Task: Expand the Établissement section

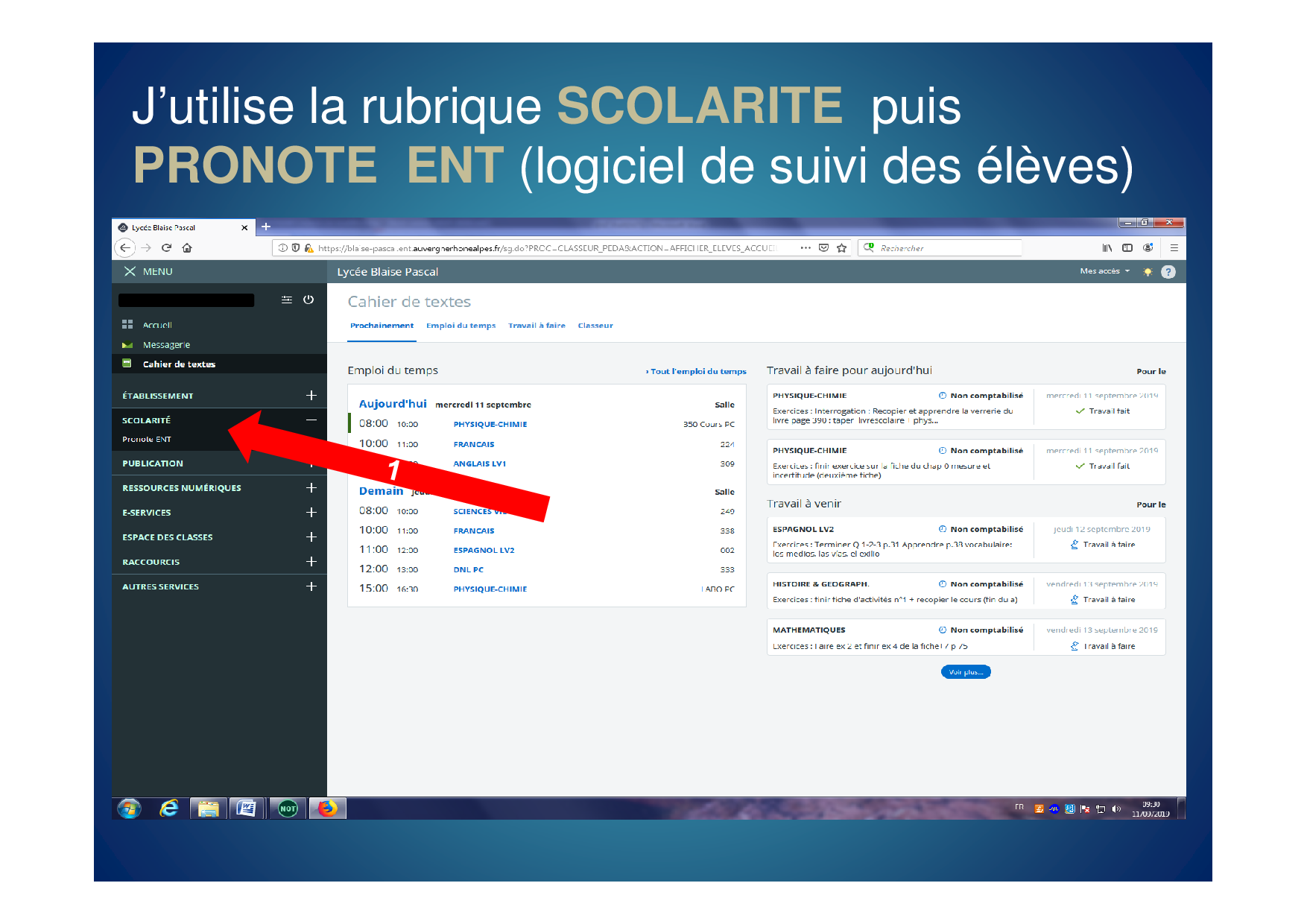Action: [311, 396]
